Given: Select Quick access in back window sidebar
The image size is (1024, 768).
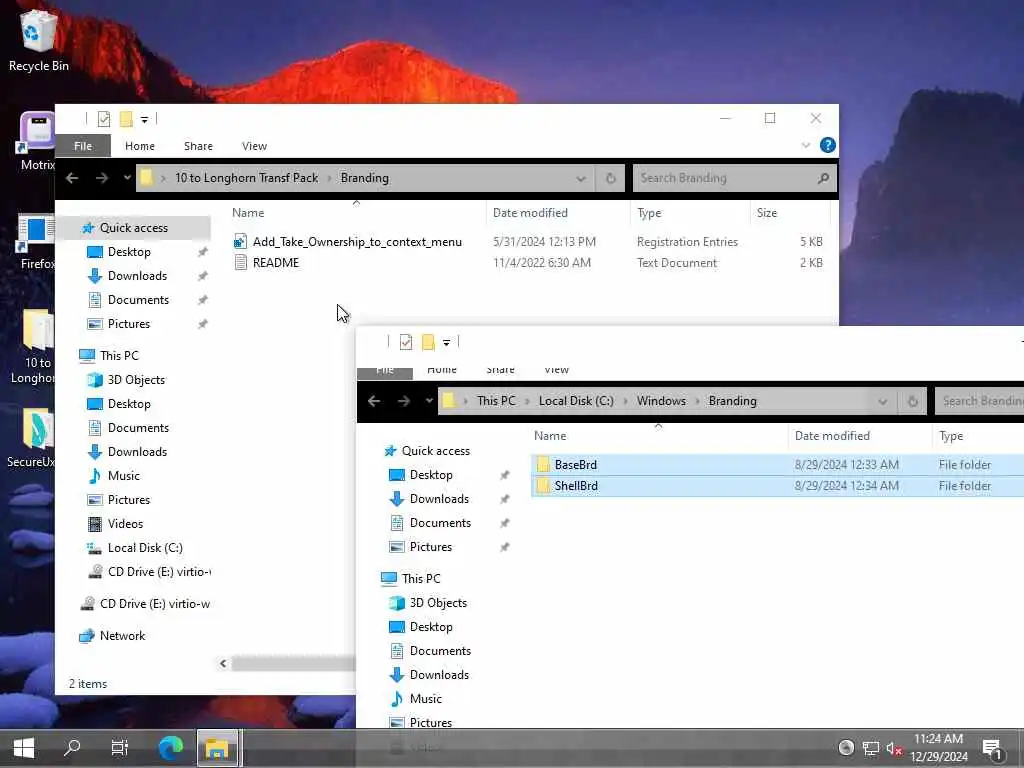Looking at the screenshot, I should (x=134, y=227).
